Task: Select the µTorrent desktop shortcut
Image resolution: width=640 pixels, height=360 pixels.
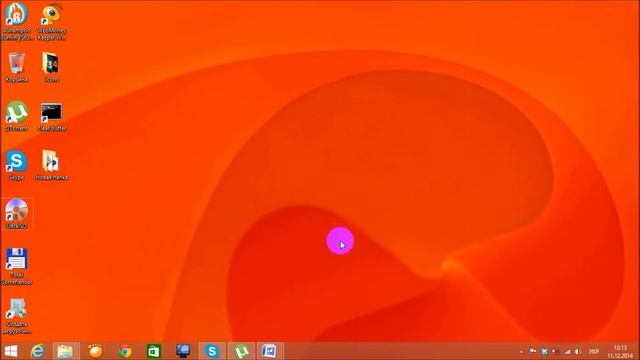Action: click(x=16, y=116)
